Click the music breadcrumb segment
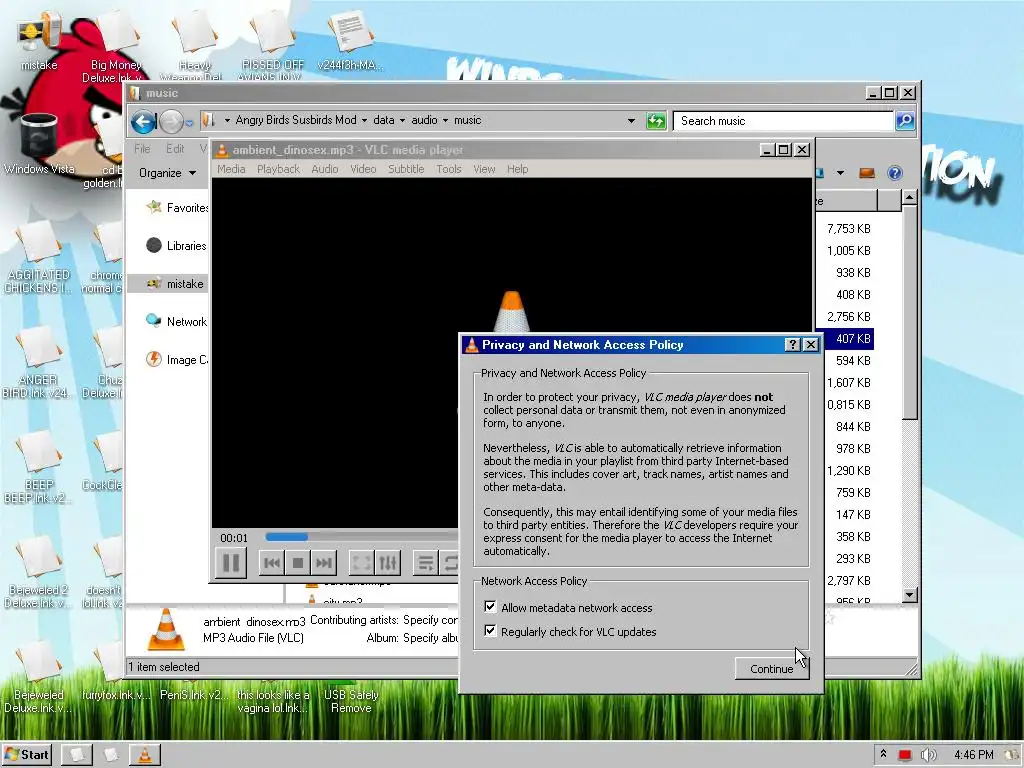Image resolution: width=1024 pixels, height=768 pixels. click(468, 120)
